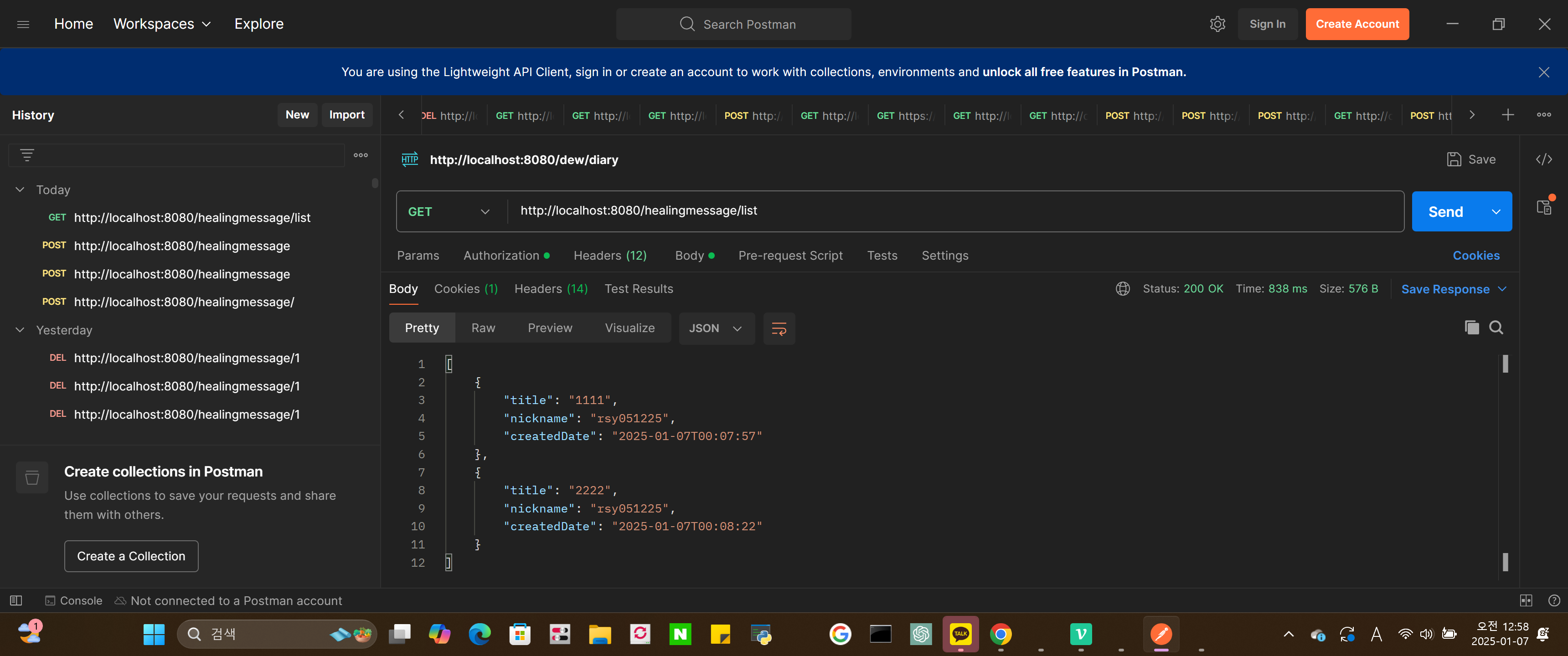
Task: Click the HTTP request type icon
Action: pos(410,159)
